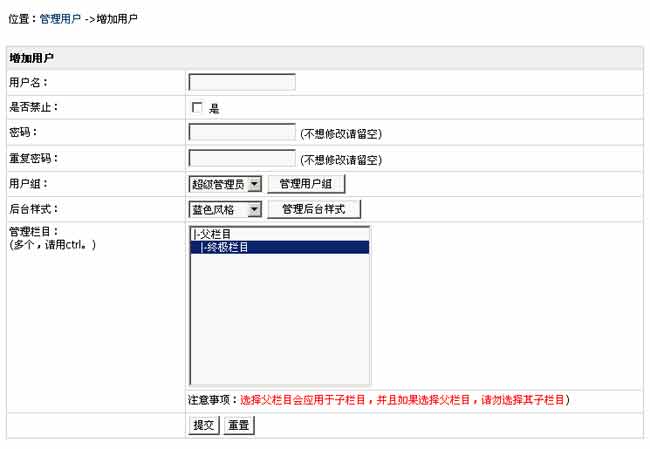This screenshot has height=449, width=650.
Task: Open the 用户组 dropdown showing 超级管理员
Action: tap(225, 184)
